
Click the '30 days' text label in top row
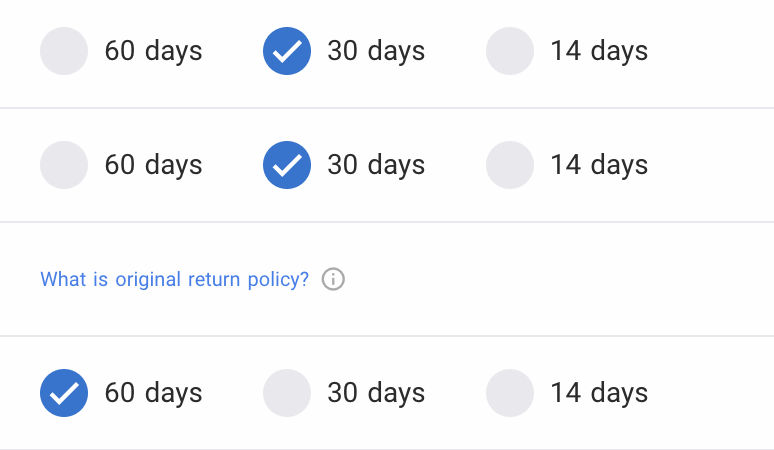pyautogui.click(x=376, y=51)
